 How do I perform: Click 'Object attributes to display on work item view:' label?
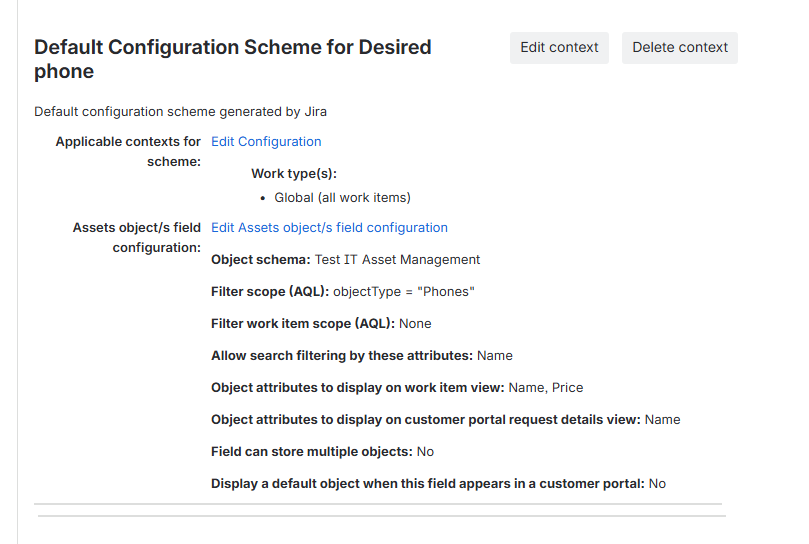point(358,388)
